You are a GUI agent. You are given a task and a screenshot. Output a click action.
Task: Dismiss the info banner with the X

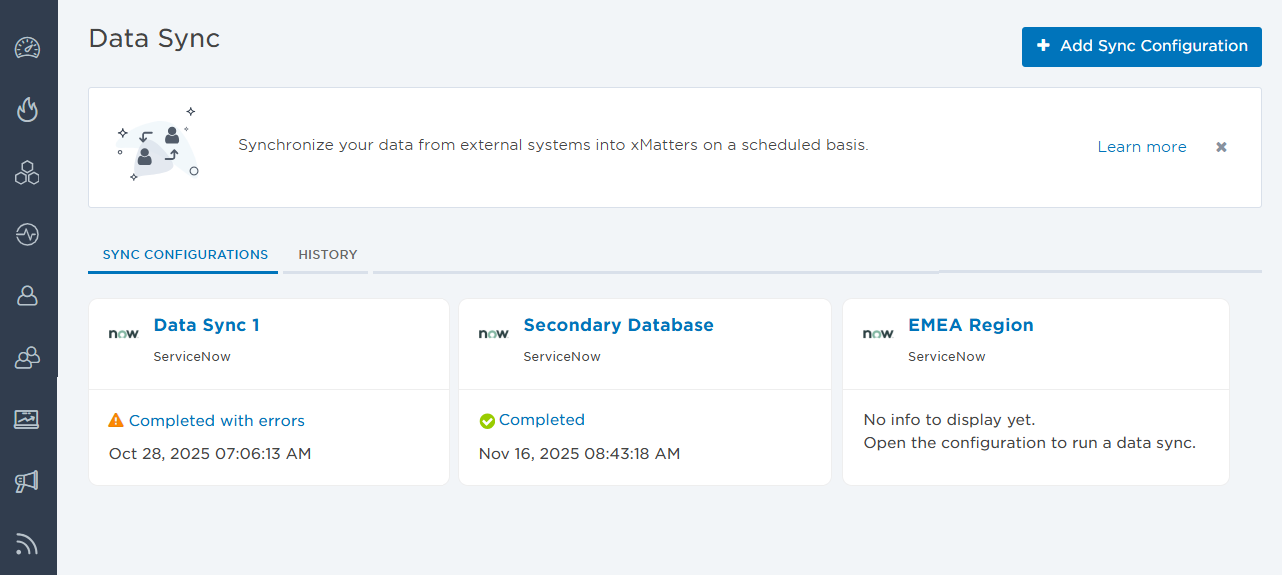click(1221, 147)
